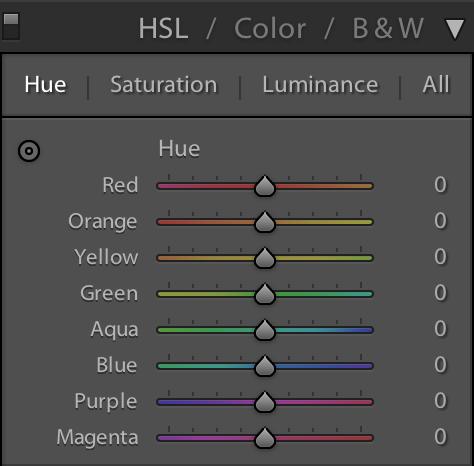The width and height of the screenshot is (474, 466).
Task: Switch to the Saturation tab
Action: 164,85
